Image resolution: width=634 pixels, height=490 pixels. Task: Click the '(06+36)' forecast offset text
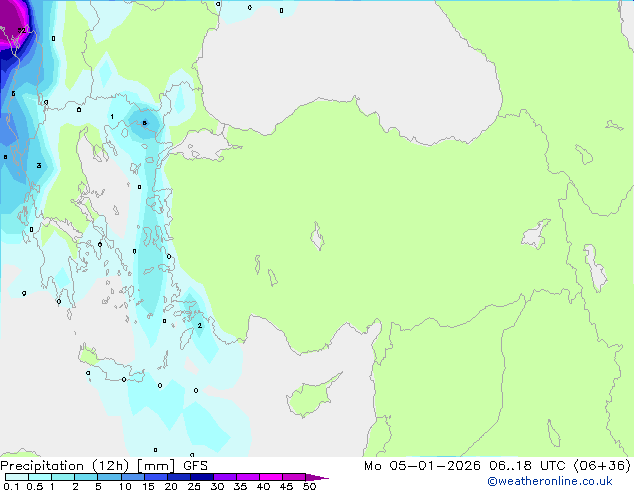(x=602, y=466)
